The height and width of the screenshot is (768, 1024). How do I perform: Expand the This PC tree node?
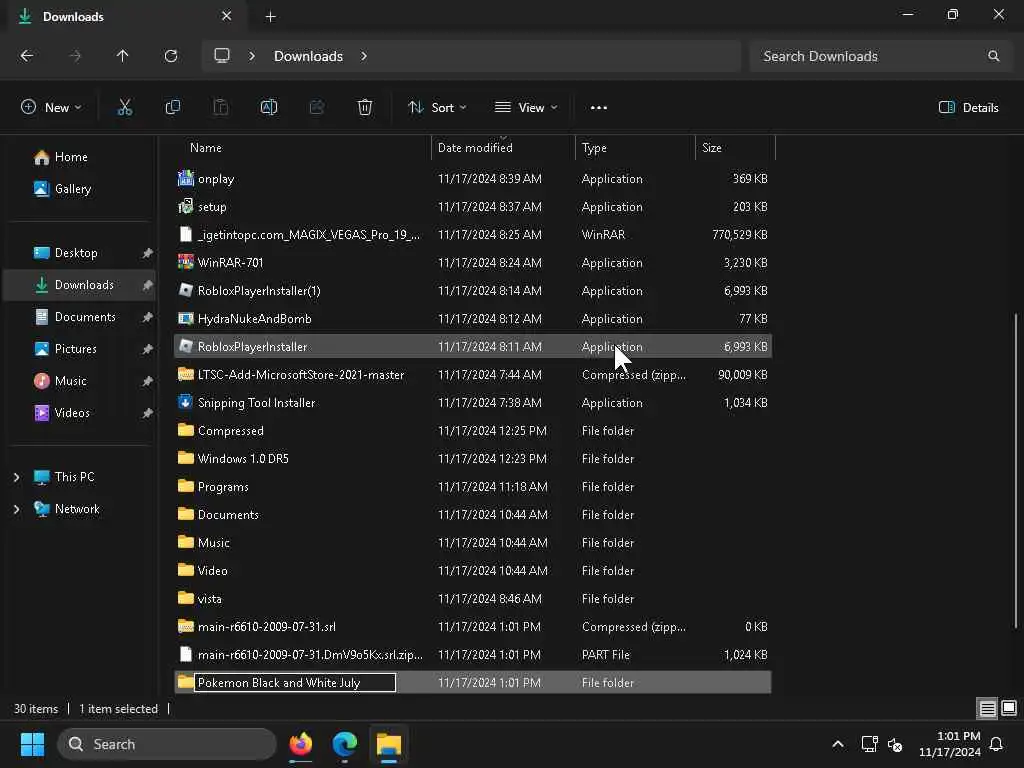tap(16, 477)
